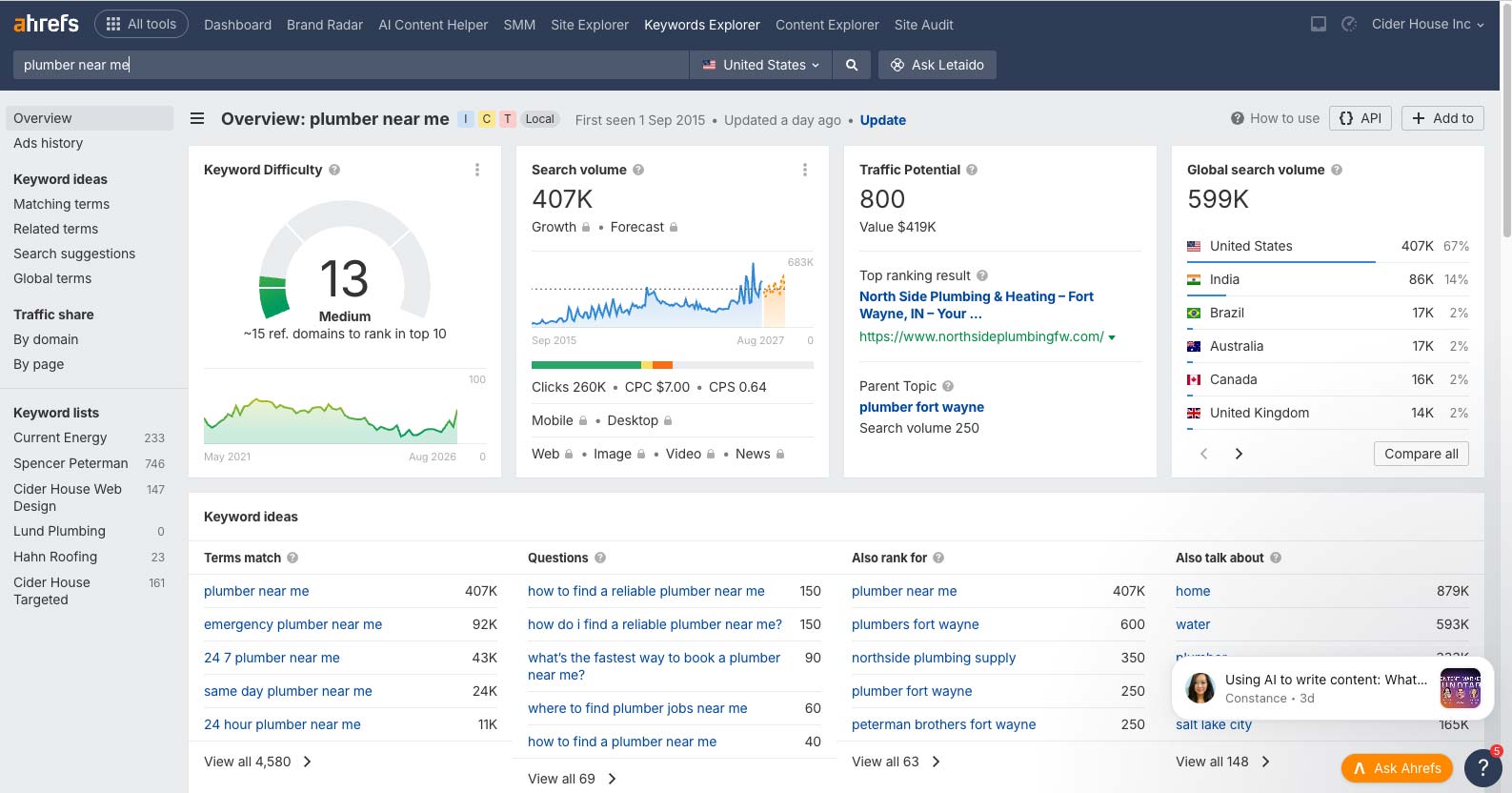The image size is (1512, 793).
Task: Open the All tools menu
Action: click(x=141, y=24)
